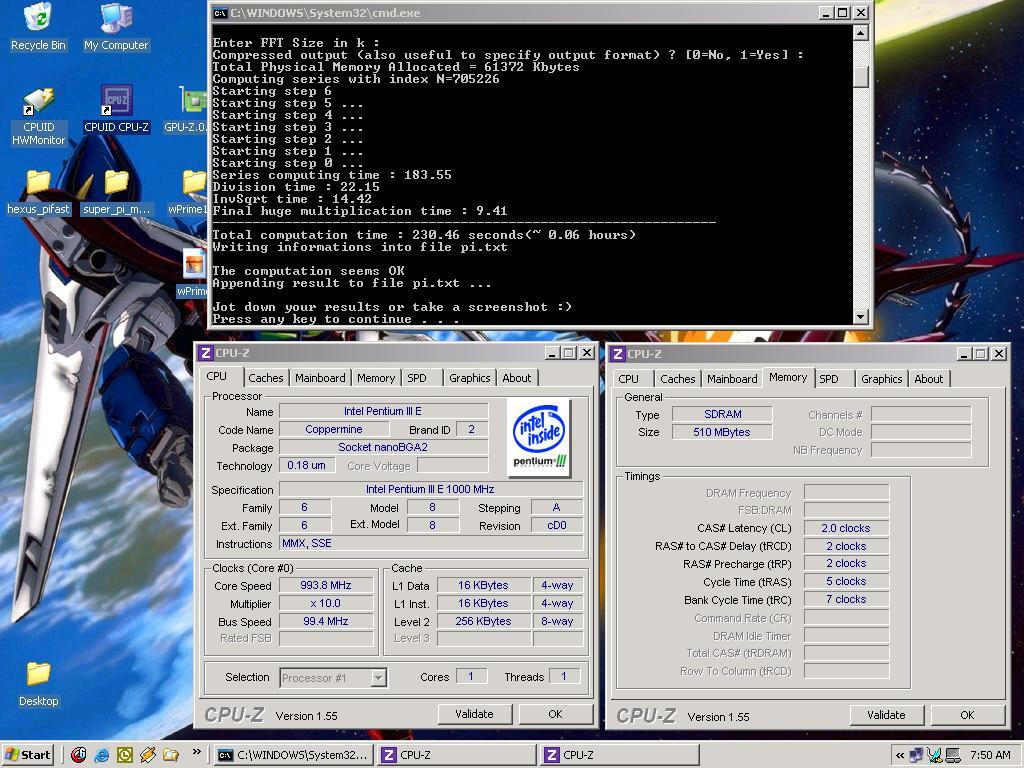Select the GPU-Z desktop icon
The image size is (1024, 768).
coord(192,101)
